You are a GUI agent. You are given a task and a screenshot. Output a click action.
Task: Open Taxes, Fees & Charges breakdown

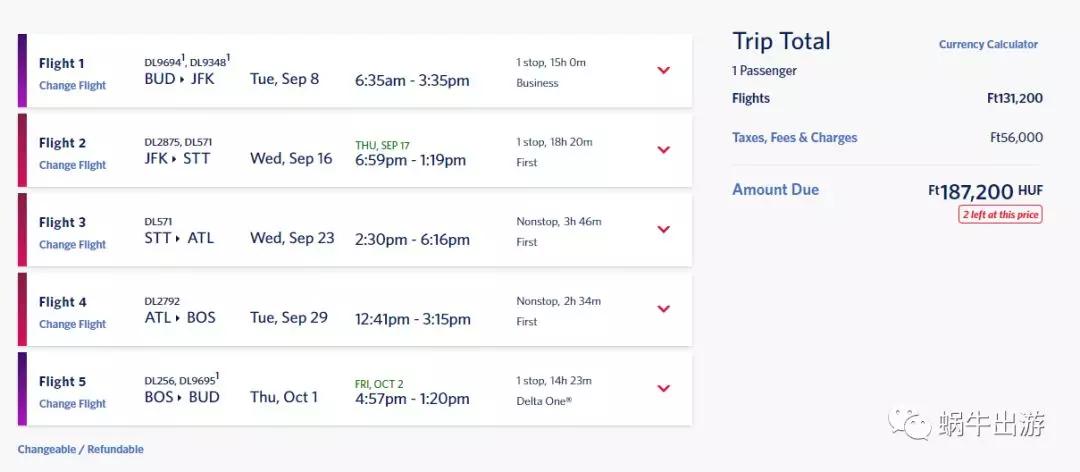(x=794, y=138)
